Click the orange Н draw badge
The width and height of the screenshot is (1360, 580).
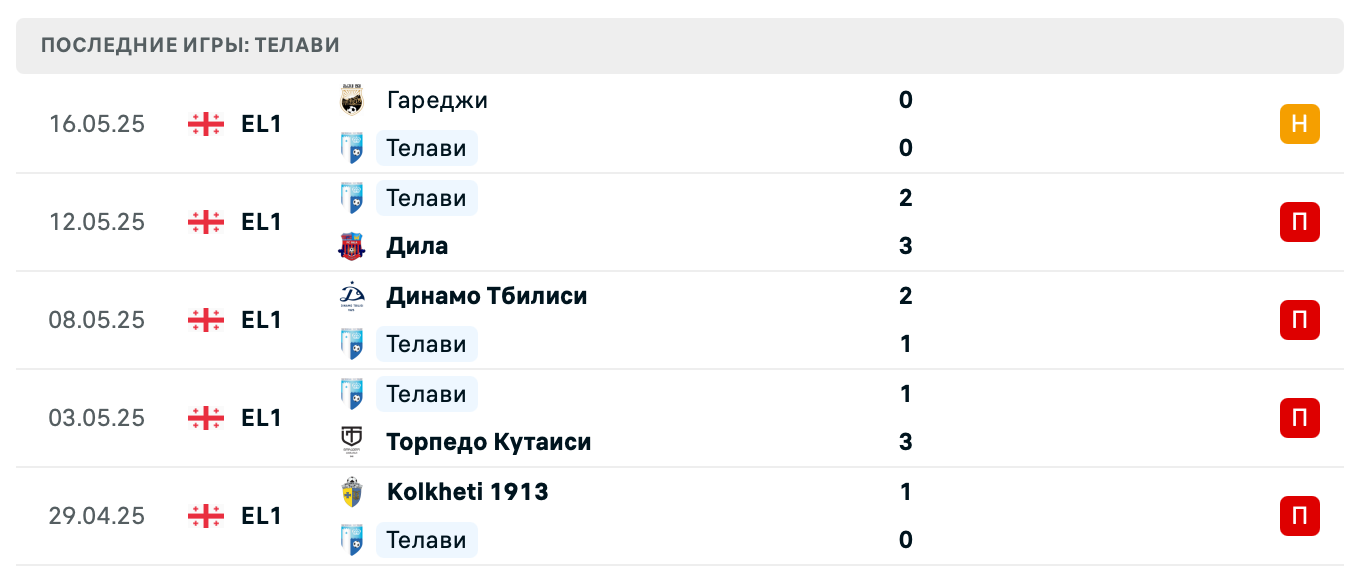point(1299,124)
